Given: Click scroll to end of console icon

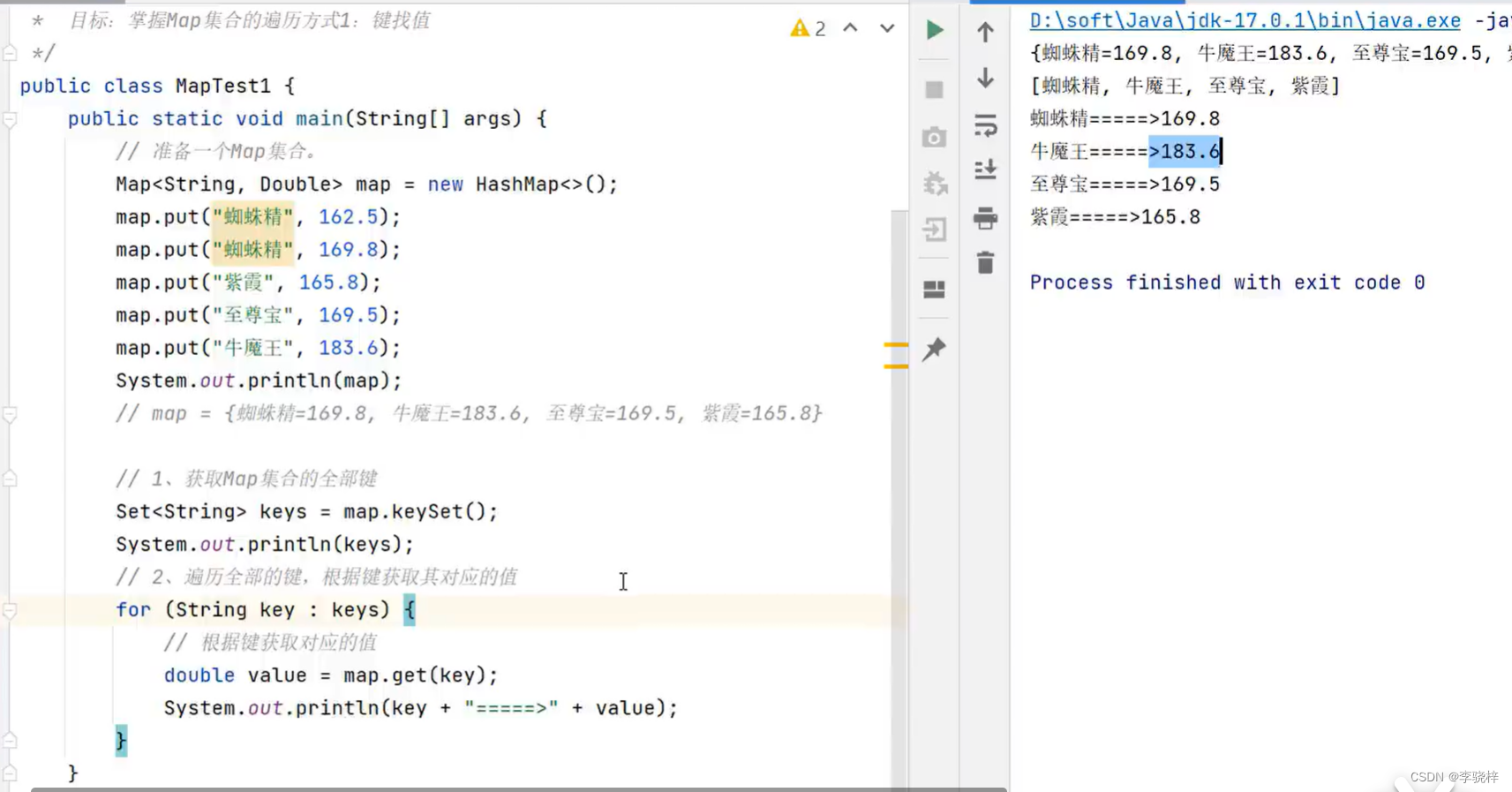Looking at the screenshot, I should [986, 169].
